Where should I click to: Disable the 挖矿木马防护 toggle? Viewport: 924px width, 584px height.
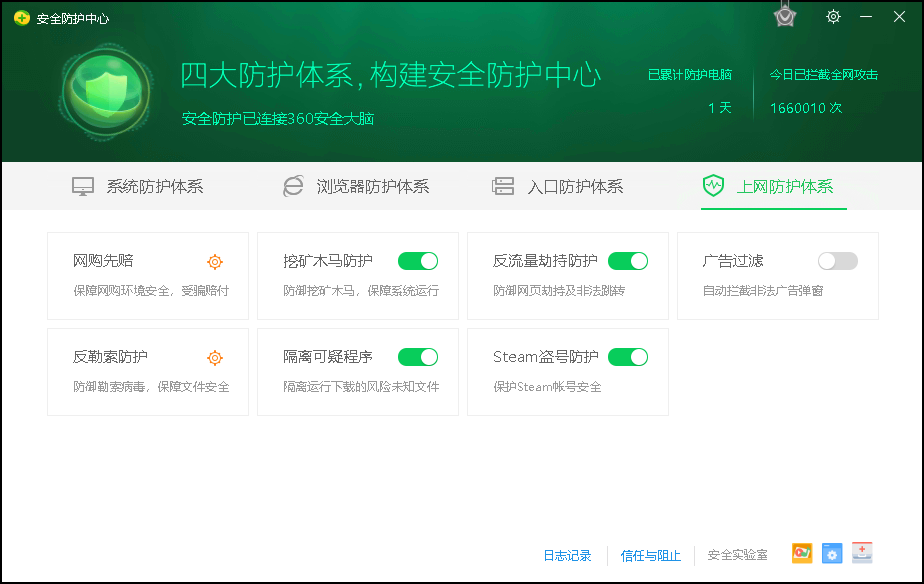click(x=417, y=260)
